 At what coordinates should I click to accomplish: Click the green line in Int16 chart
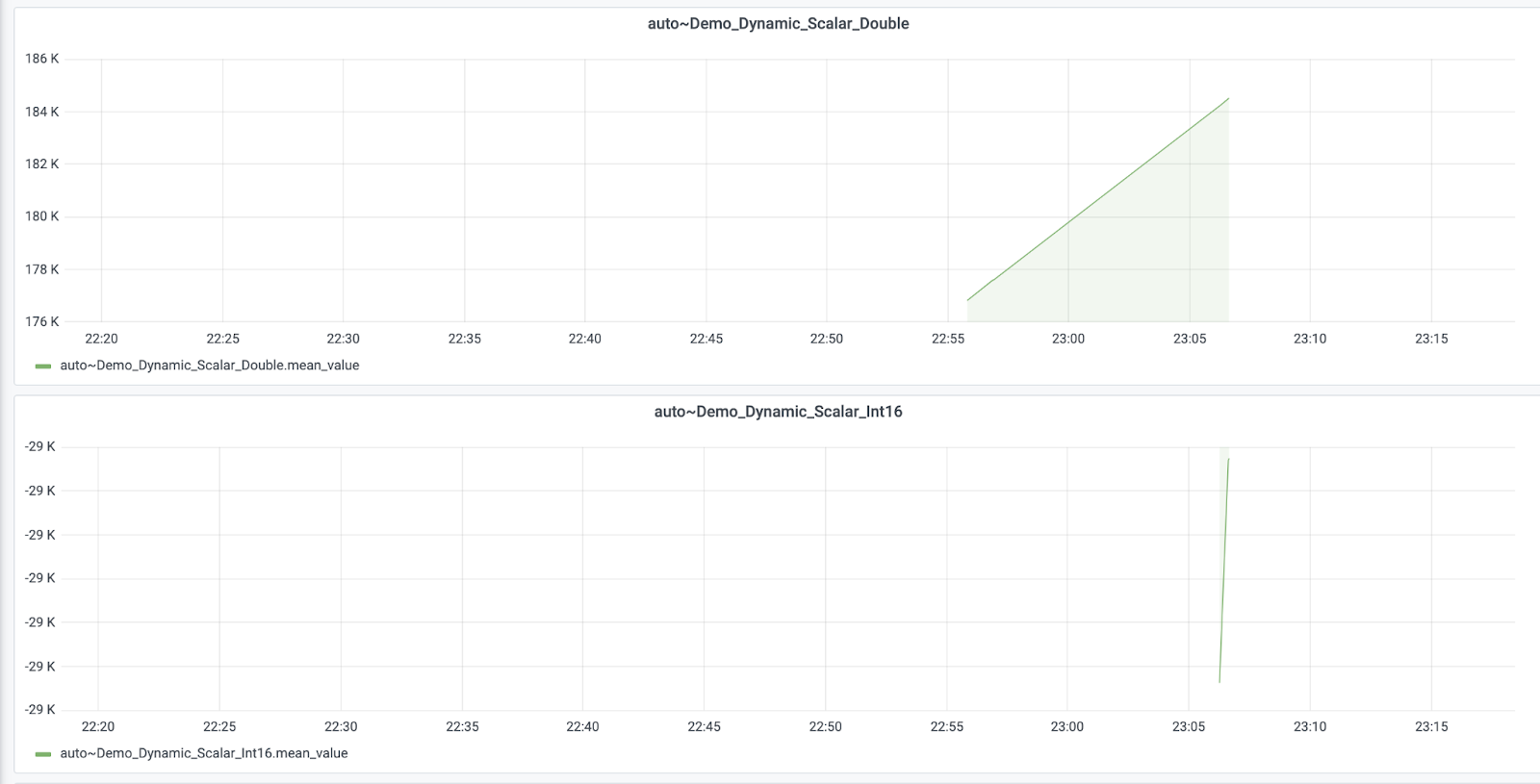1224,570
